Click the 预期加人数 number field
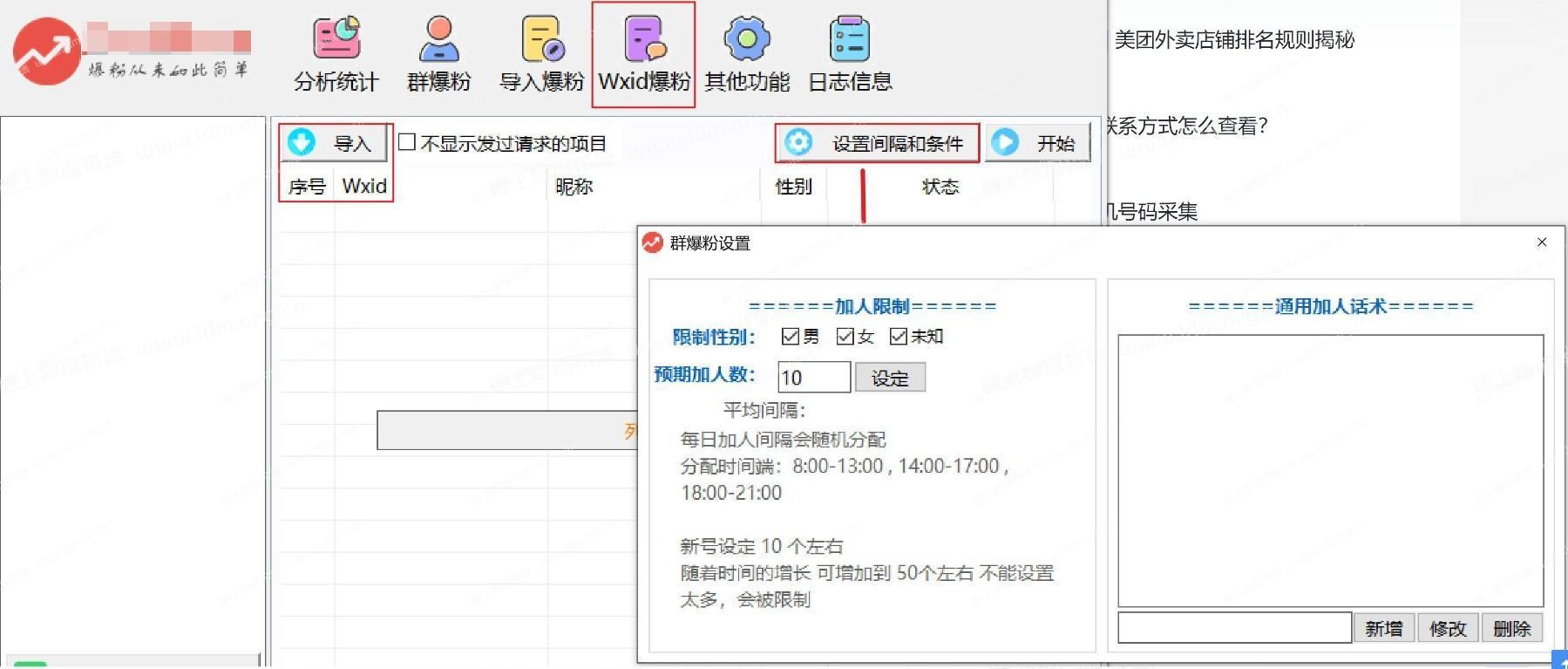Image resolution: width=1568 pixels, height=669 pixels. (x=814, y=378)
